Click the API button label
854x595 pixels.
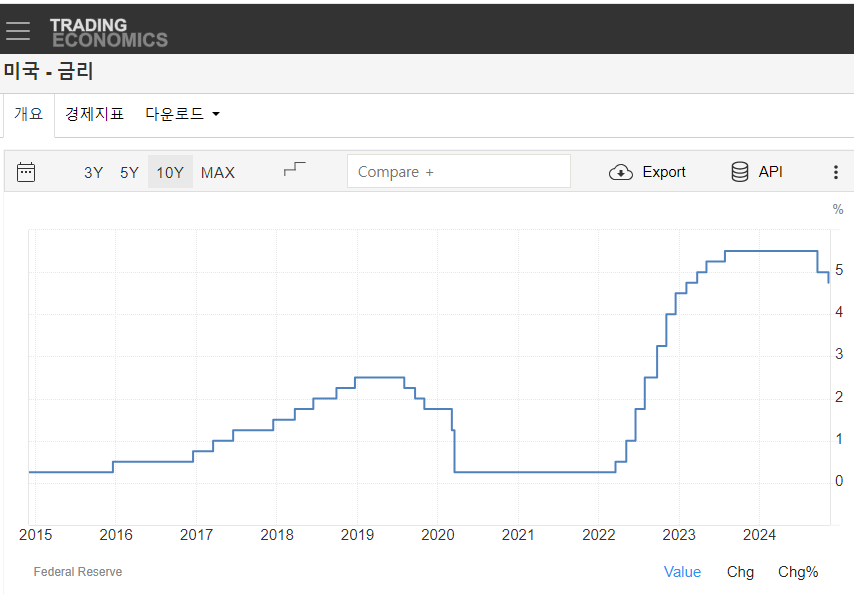(770, 172)
